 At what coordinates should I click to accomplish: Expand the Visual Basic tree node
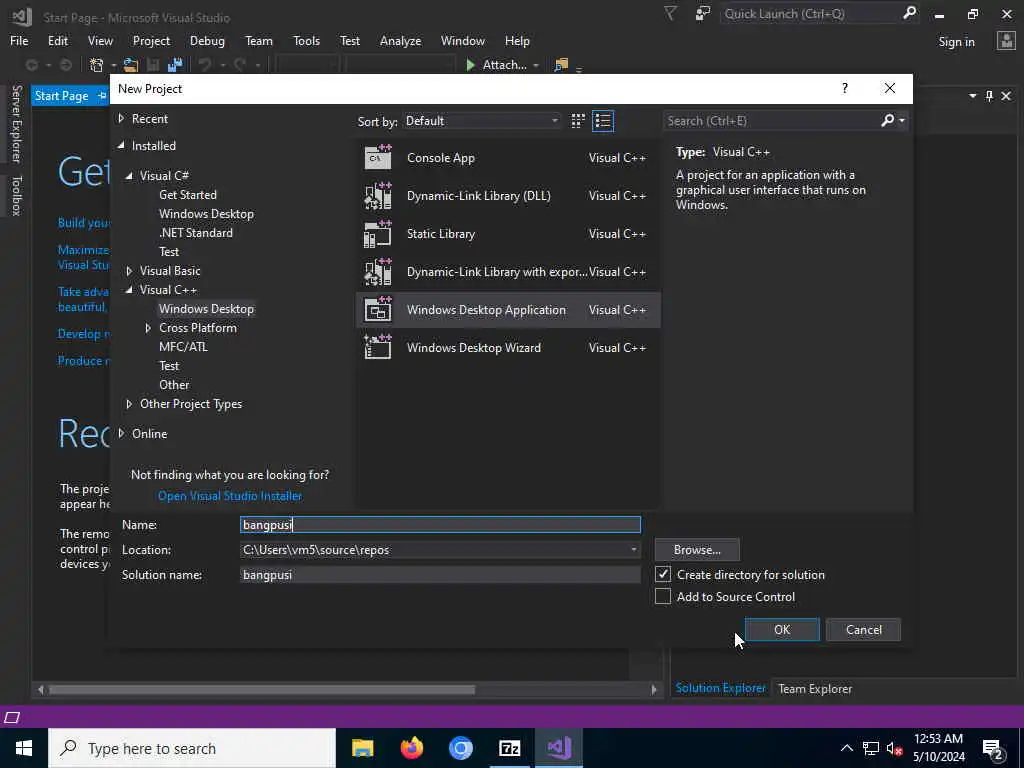click(129, 270)
